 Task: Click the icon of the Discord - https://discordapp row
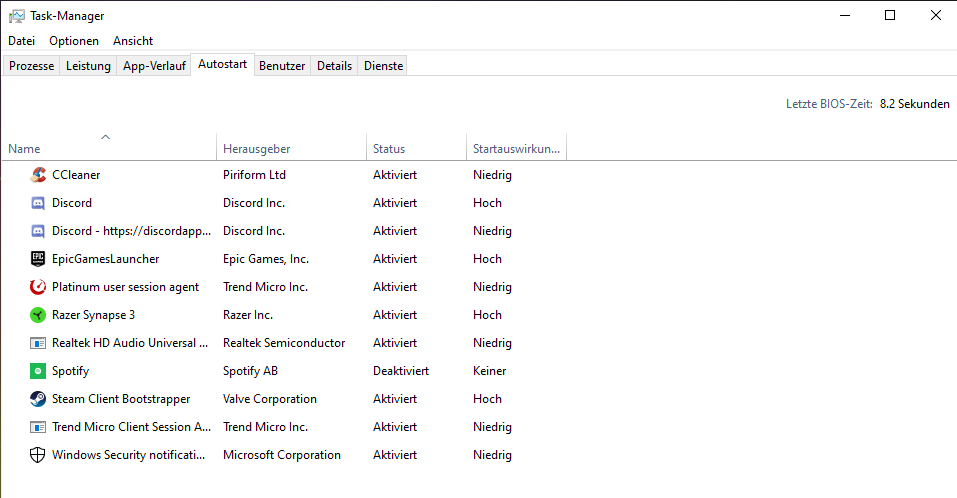[x=38, y=231]
